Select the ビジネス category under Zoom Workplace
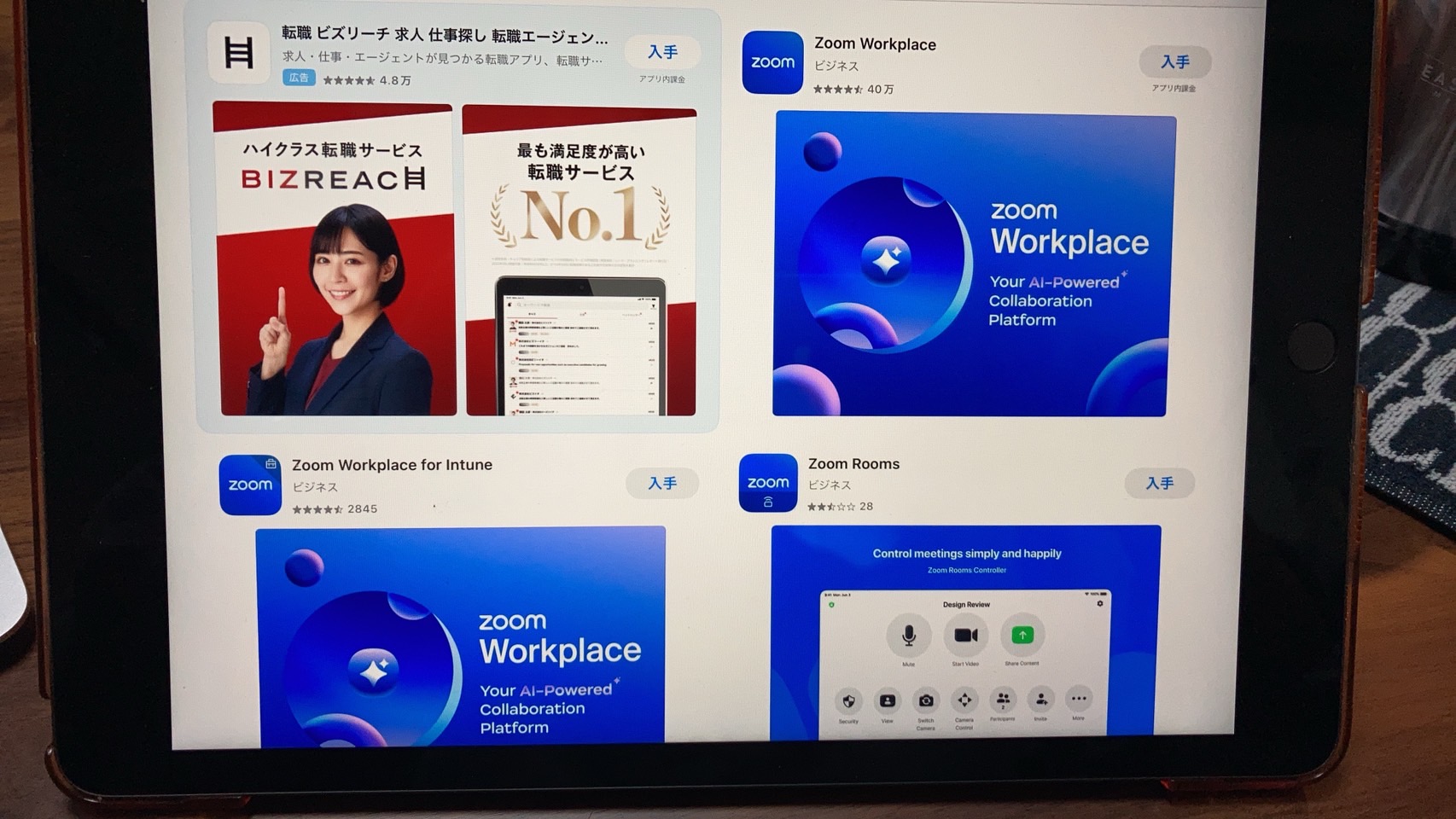1456x819 pixels. pos(836,66)
